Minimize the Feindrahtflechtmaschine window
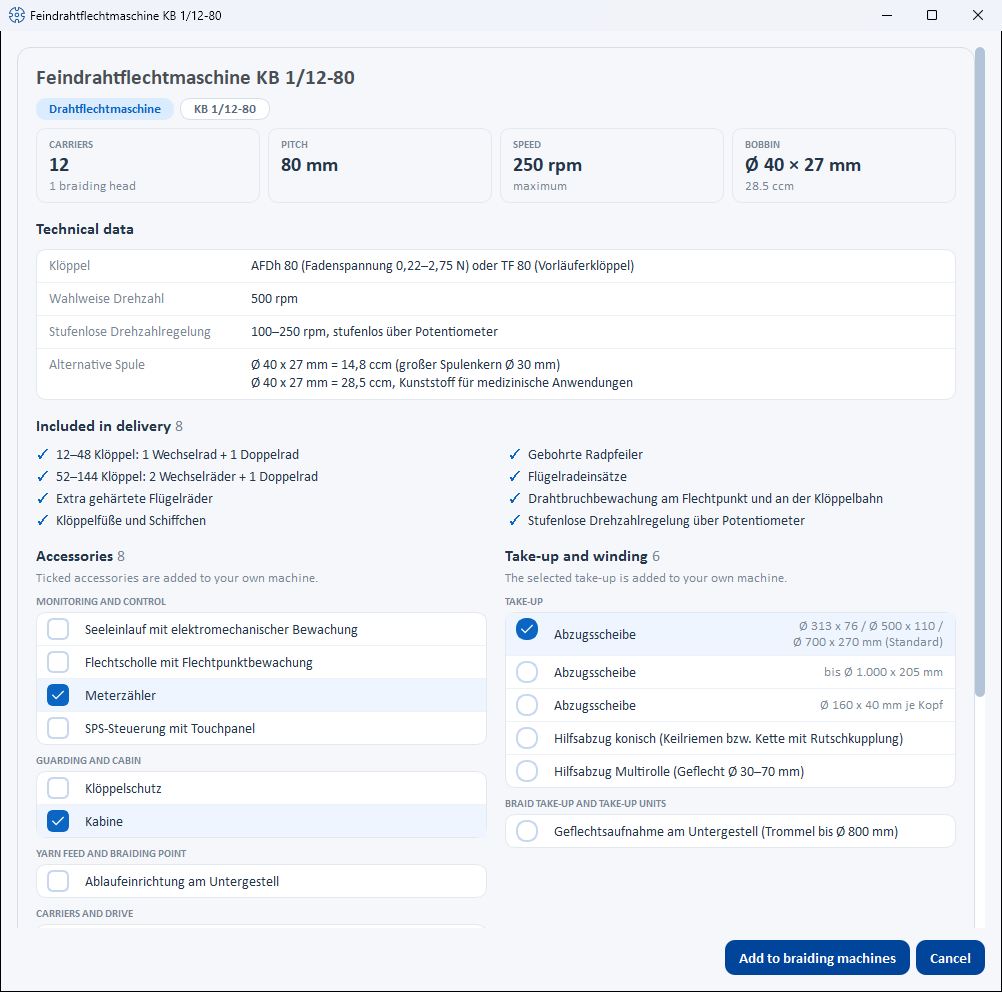This screenshot has width=1002, height=992. point(887,15)
